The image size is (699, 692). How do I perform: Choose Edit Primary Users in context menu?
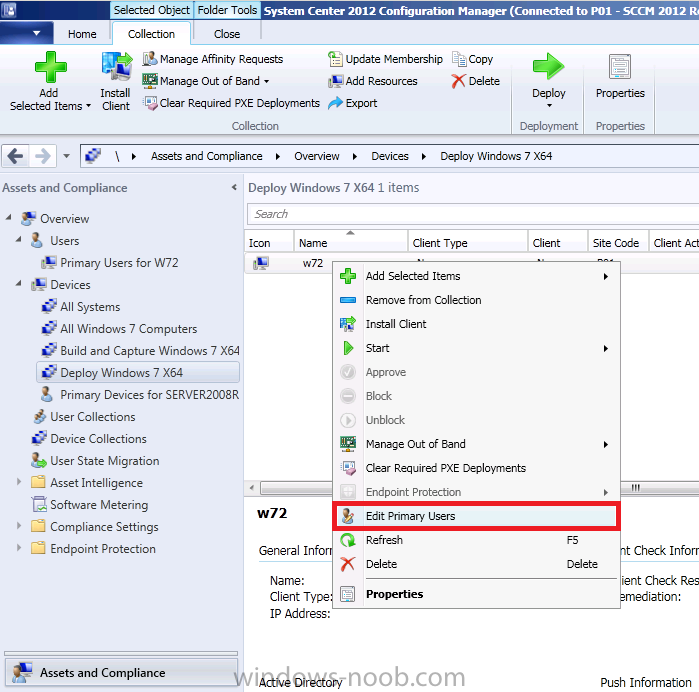tap(476, 516)
